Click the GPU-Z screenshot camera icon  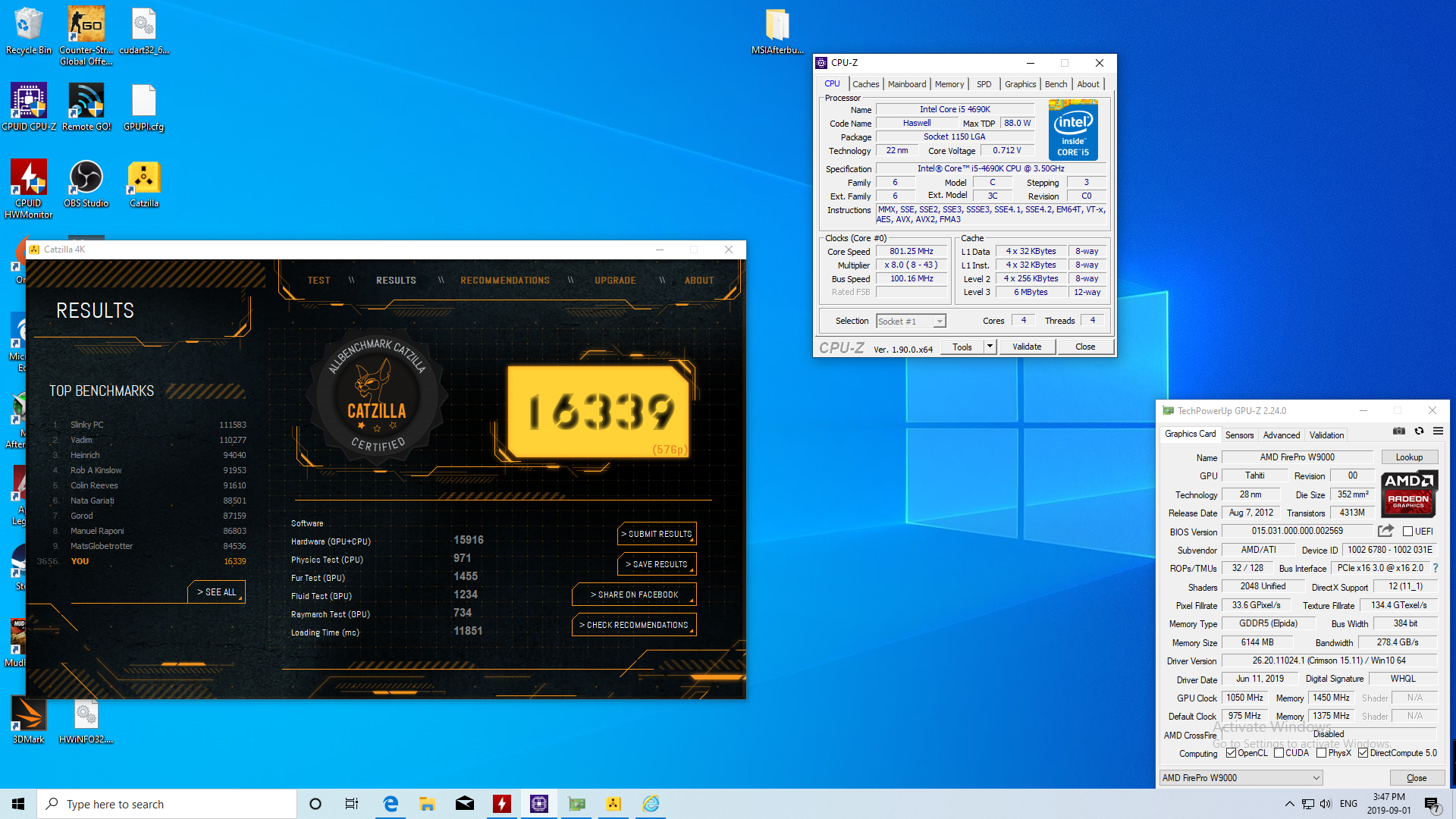click(1399, 431)
